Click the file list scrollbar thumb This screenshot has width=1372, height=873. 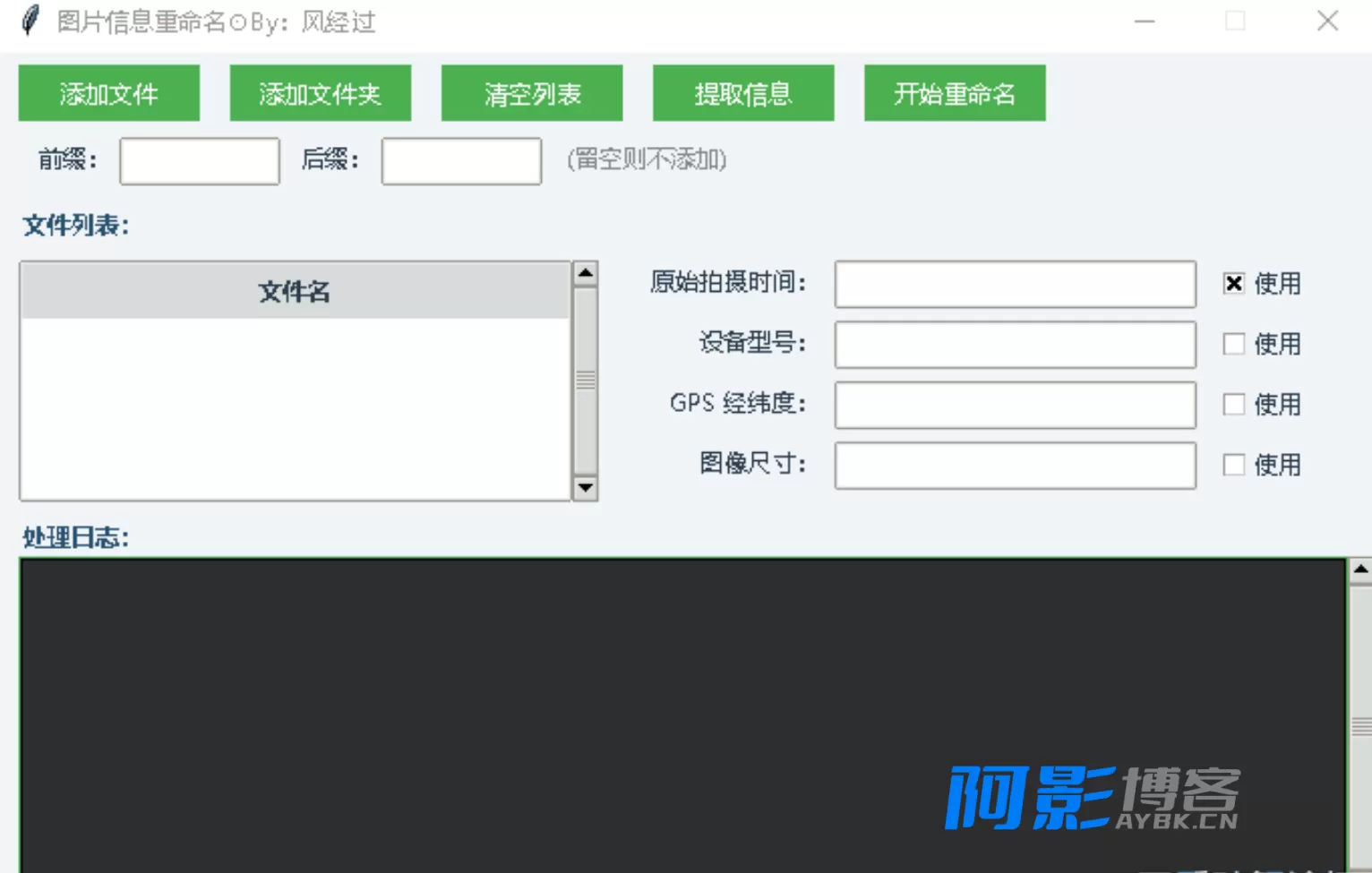point(586,381)
